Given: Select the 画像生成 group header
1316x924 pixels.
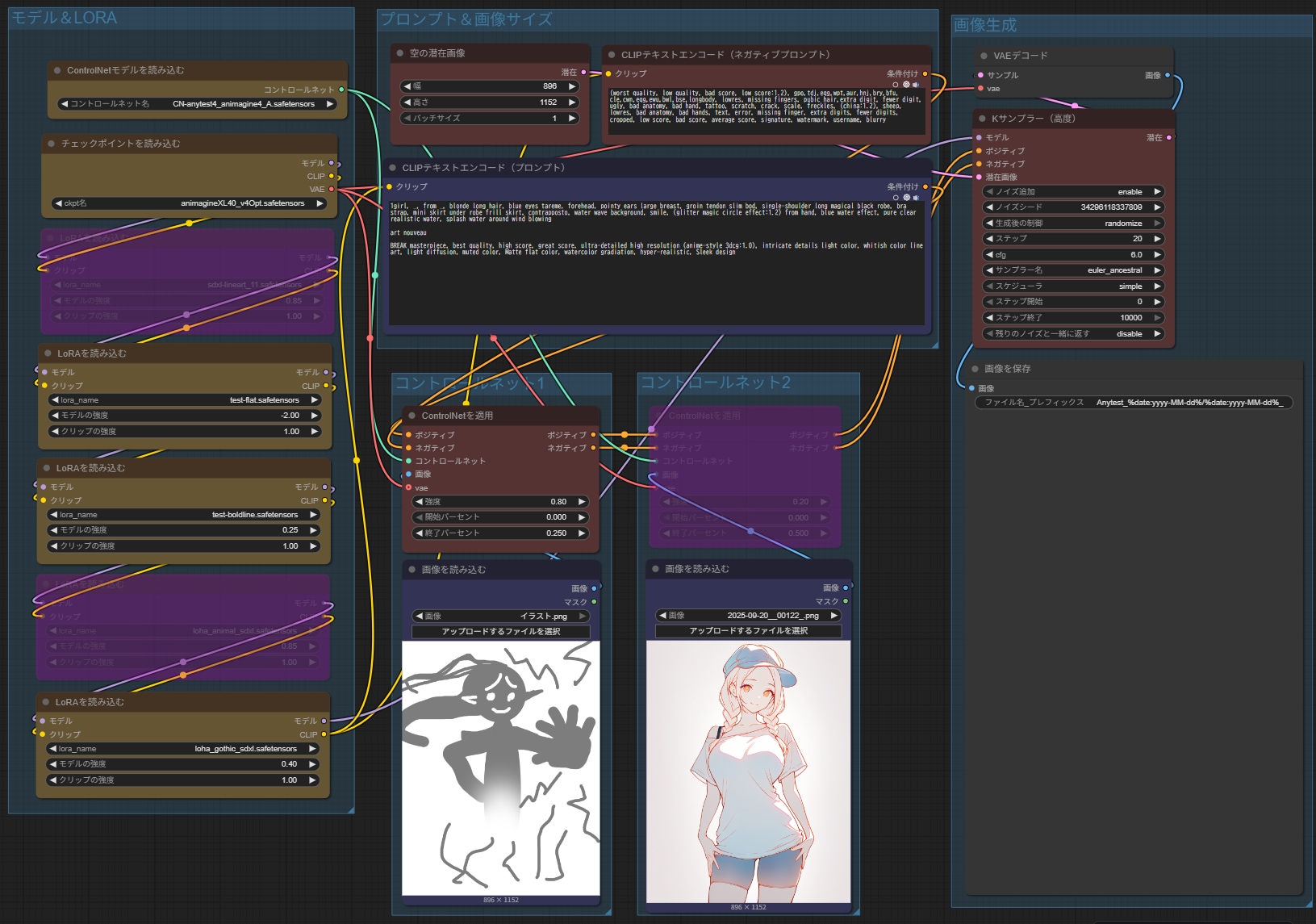Looking at the screenshot, I should point(984,26).
